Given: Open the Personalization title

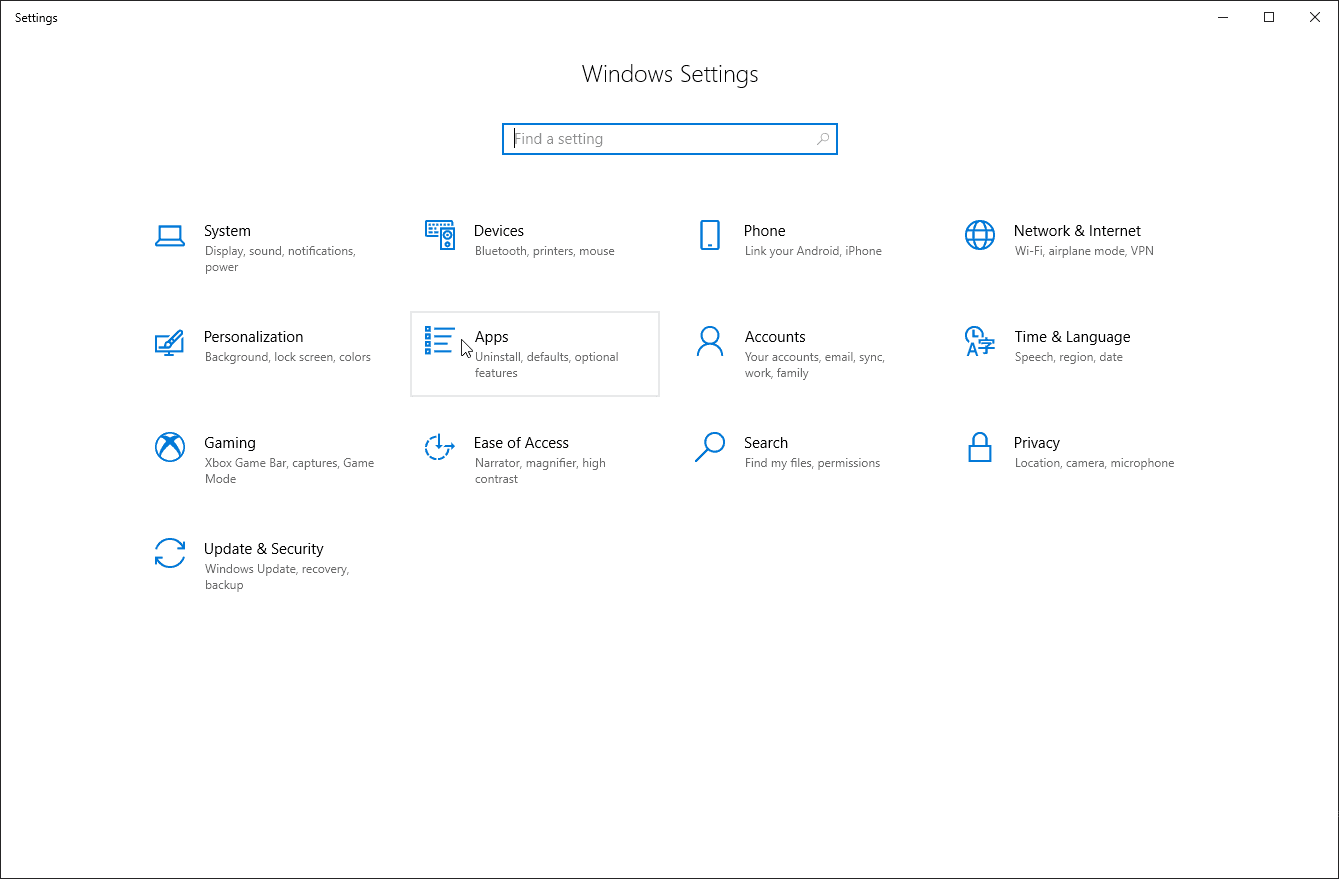Looking at the screenshot, I should click(x=254, y=337).
